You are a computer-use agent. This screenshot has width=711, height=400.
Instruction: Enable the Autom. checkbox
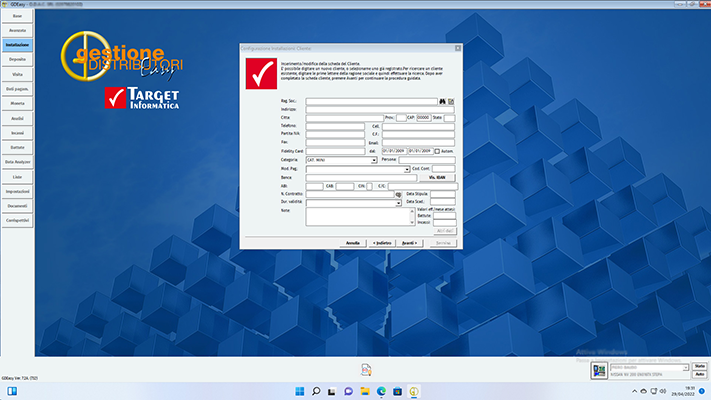[437, 151]
